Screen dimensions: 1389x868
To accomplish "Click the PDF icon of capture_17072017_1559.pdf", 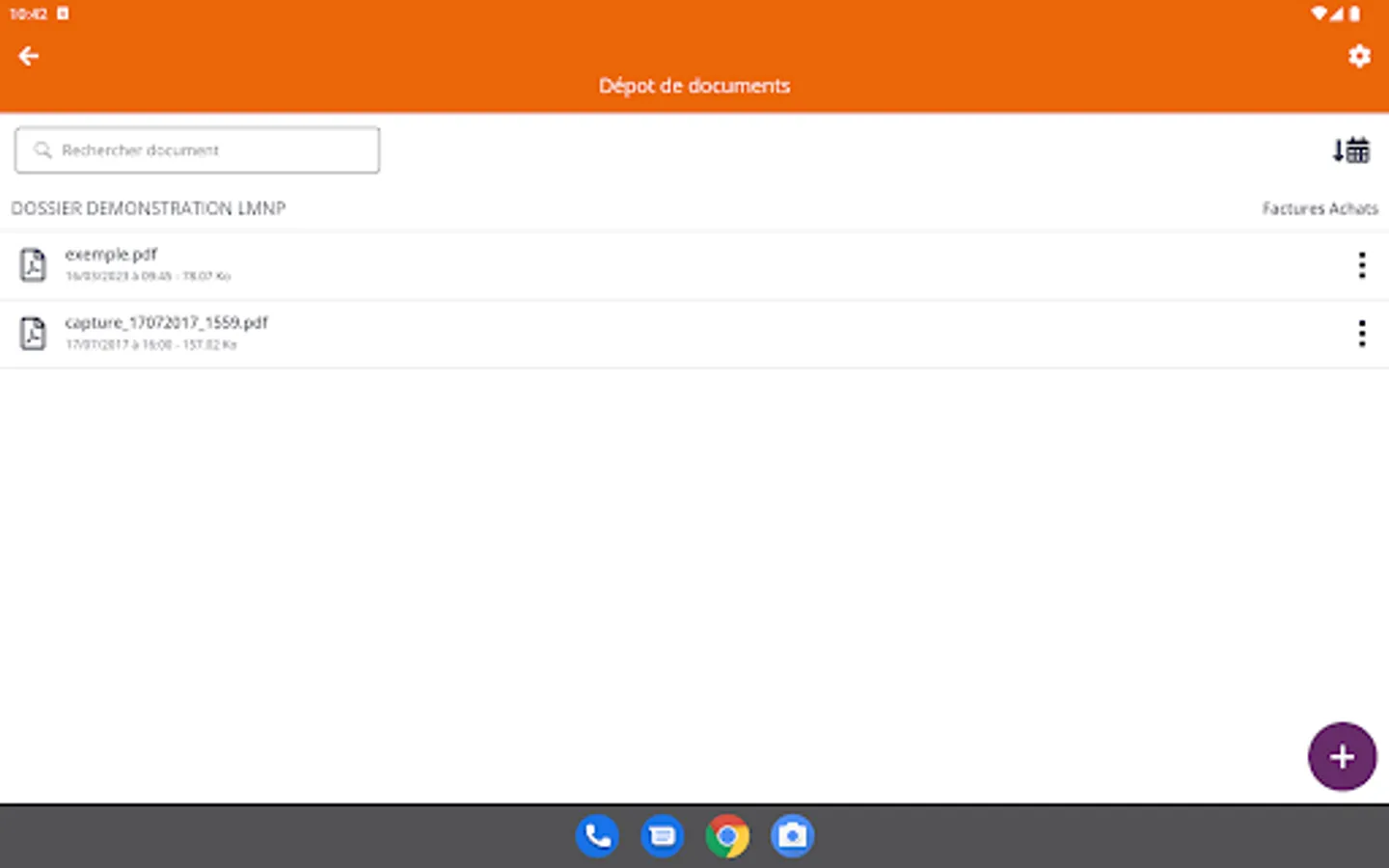I will (x=33, y=334).
